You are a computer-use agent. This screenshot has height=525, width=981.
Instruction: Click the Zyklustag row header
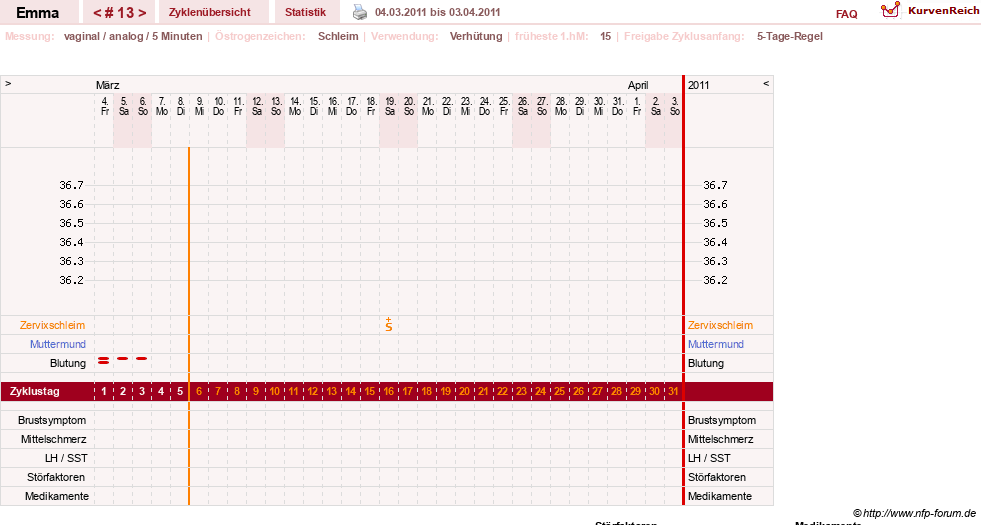[x=35, y=392]
